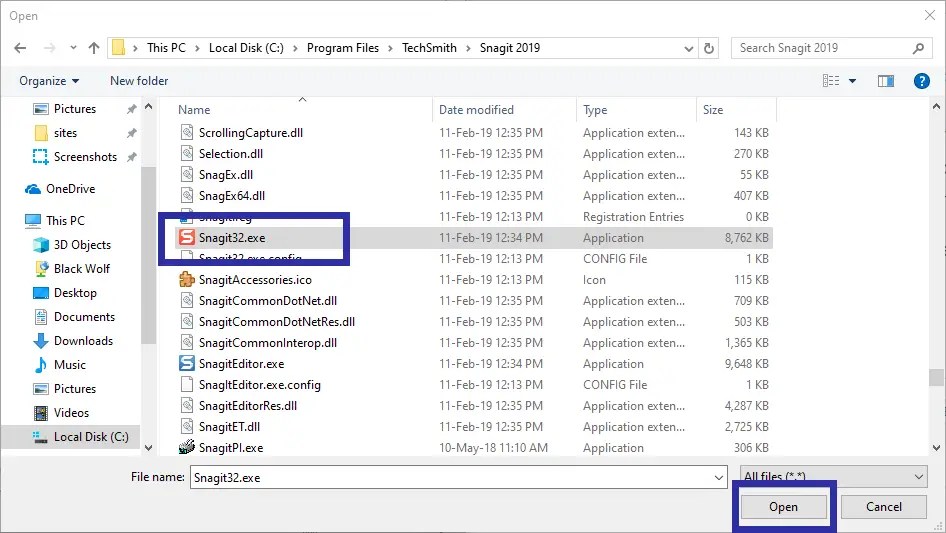Open the 3D Objects folder in sidebar
The width and height of the screenshot is (946, 533).
[82, 245]
